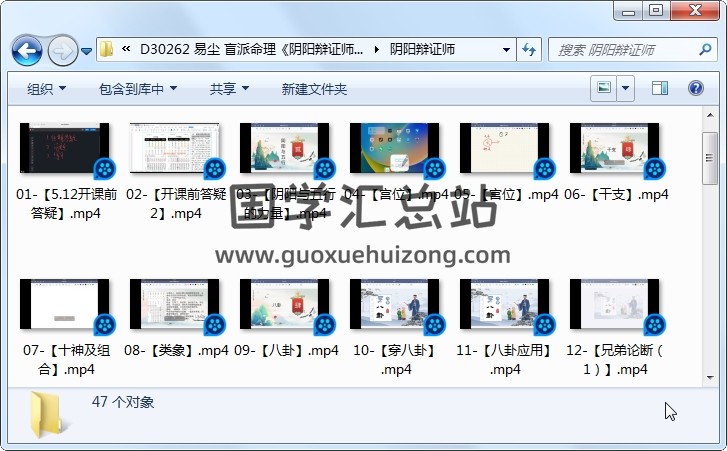
Task: Toggle the preview pane icon
Action: click(659, 88)
